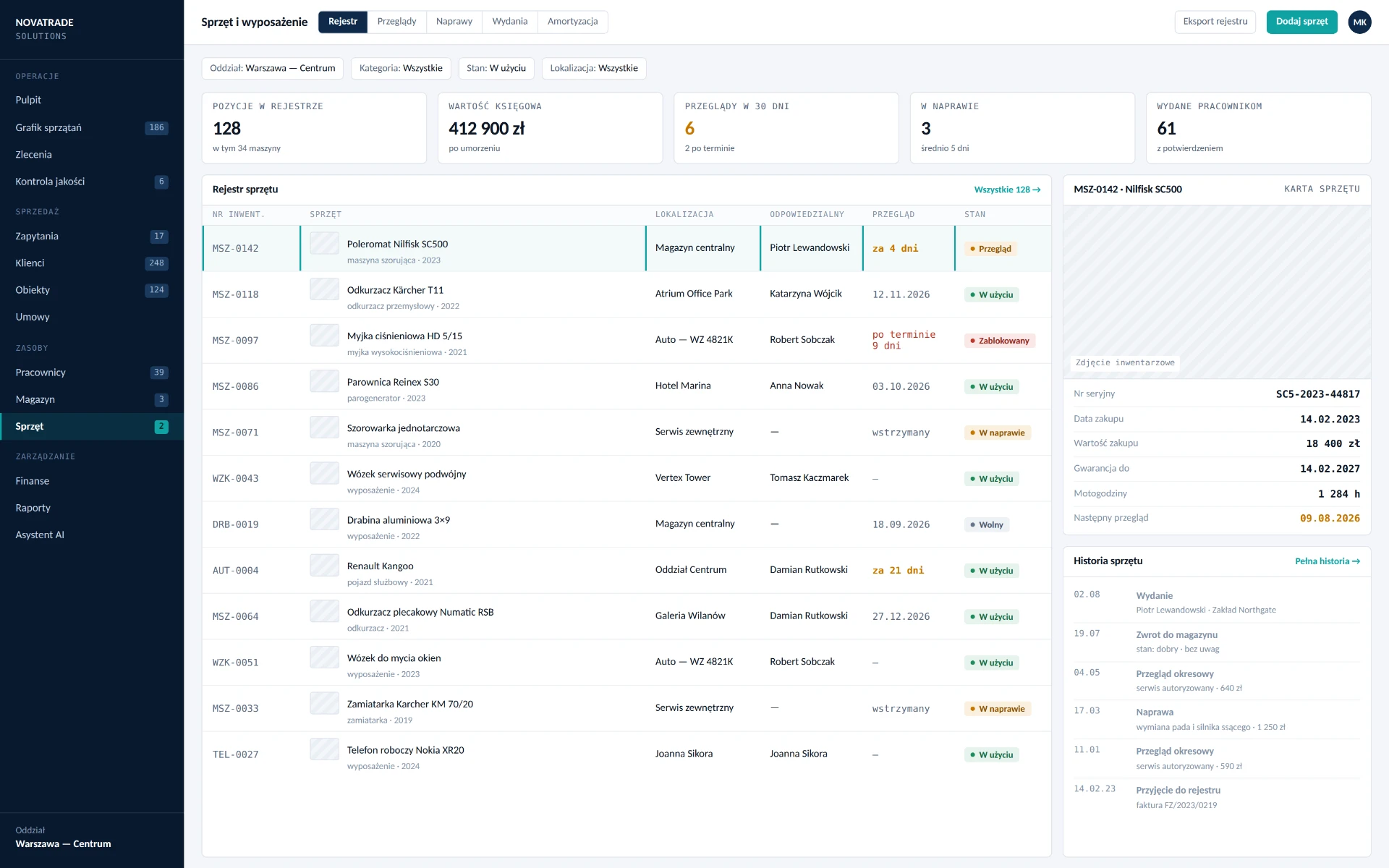
Task: Expand the Lokalizacja filter
Action: point(594,68)
